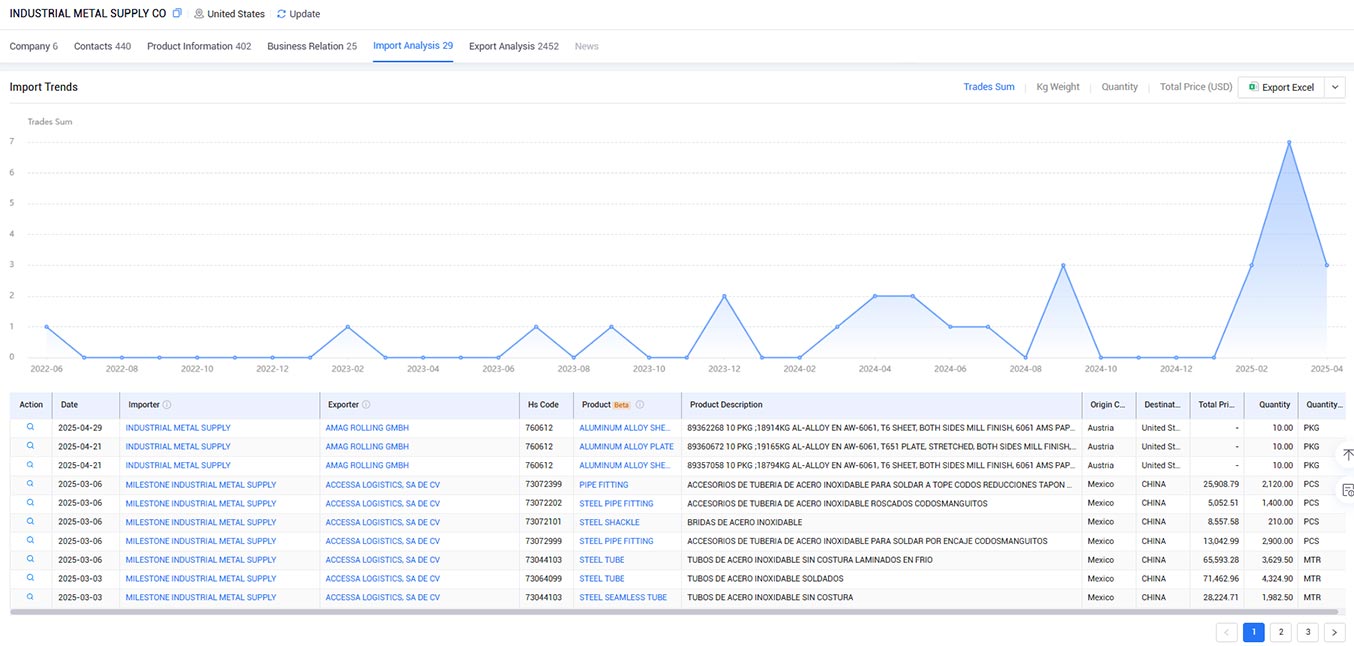The width and height of the screenshot is (1354, 646).
Task: Click the Excel icon in the Export button
Action: [1252, 87]
